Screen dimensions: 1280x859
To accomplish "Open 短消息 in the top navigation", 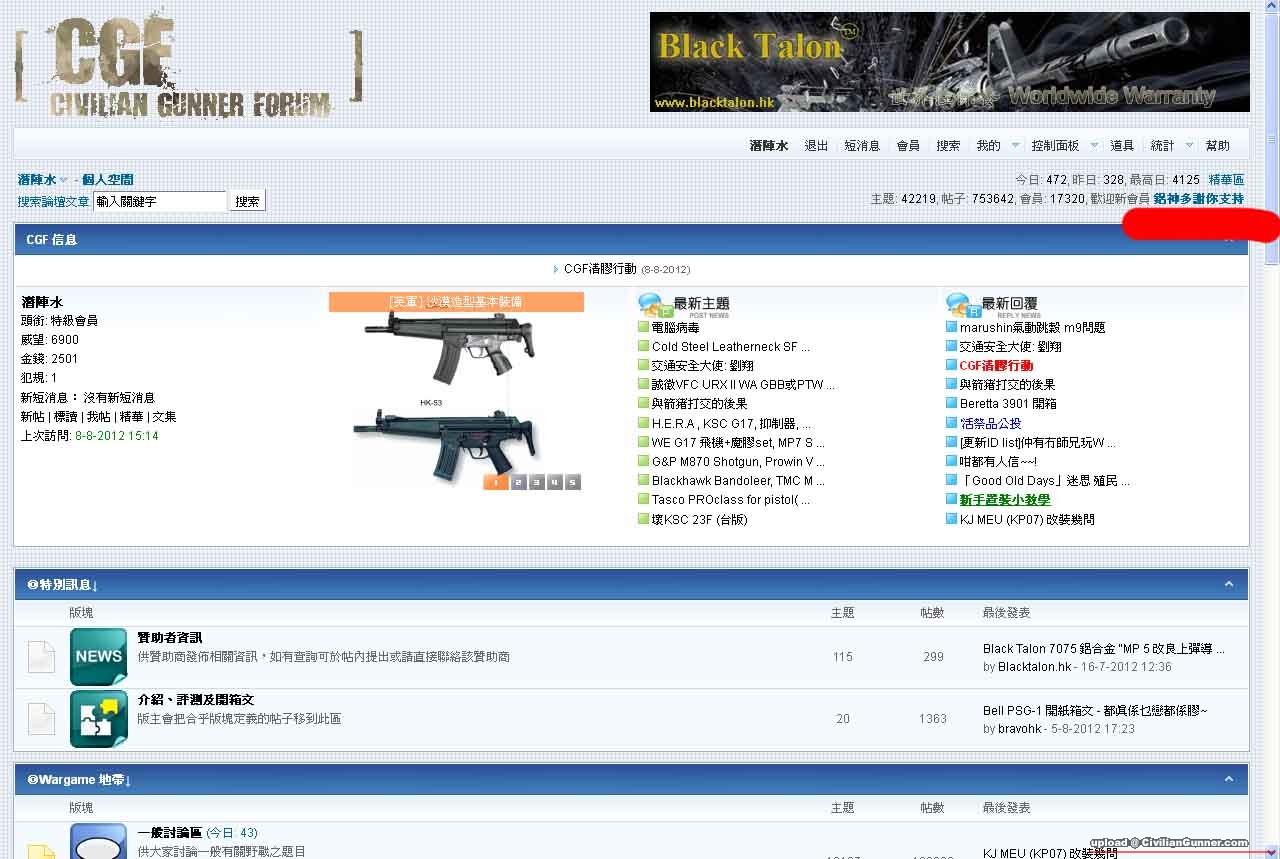I will pos(861,146).
